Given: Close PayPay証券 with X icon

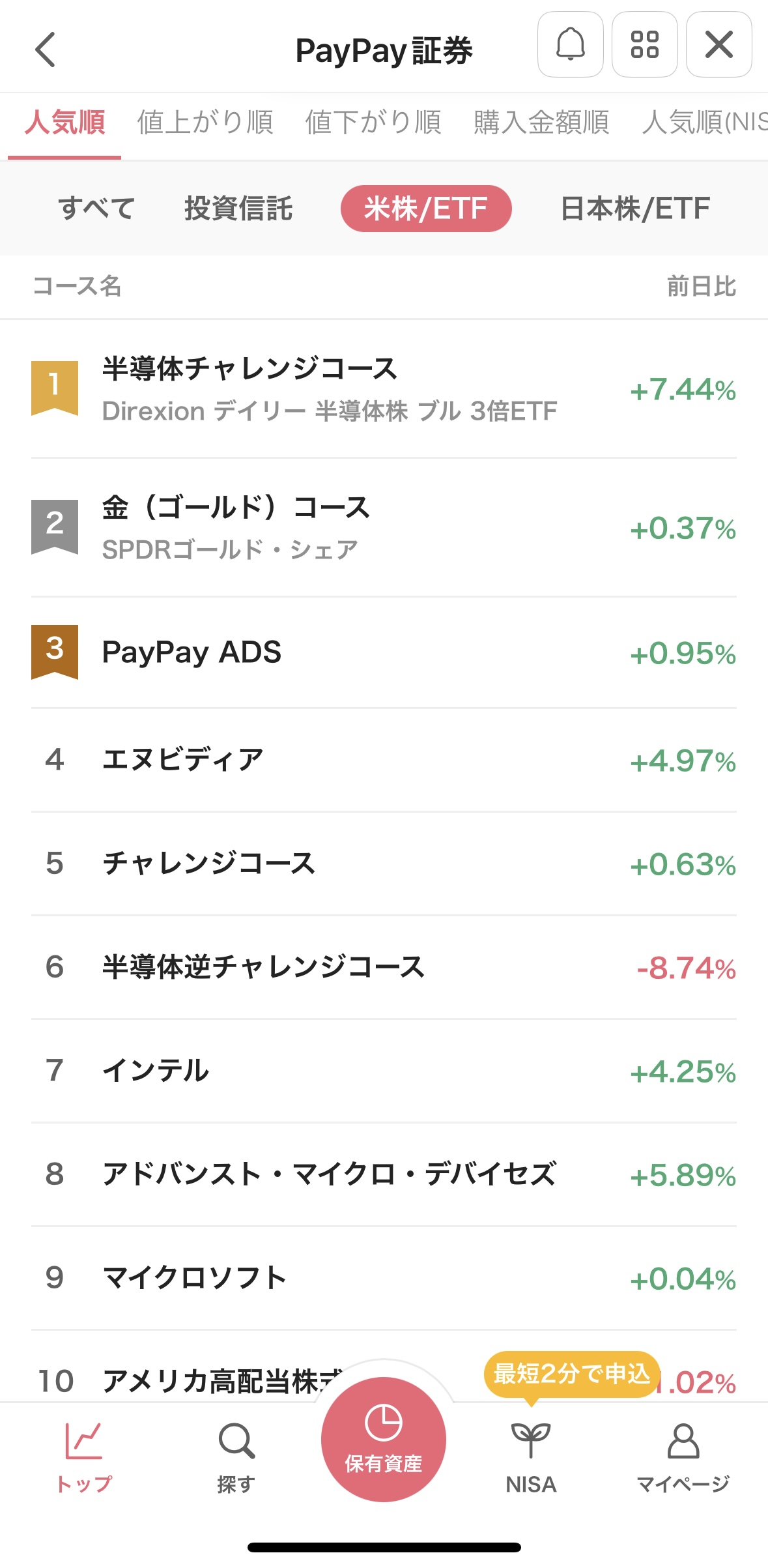Looking at the screenshot, I should pos(718,45).
